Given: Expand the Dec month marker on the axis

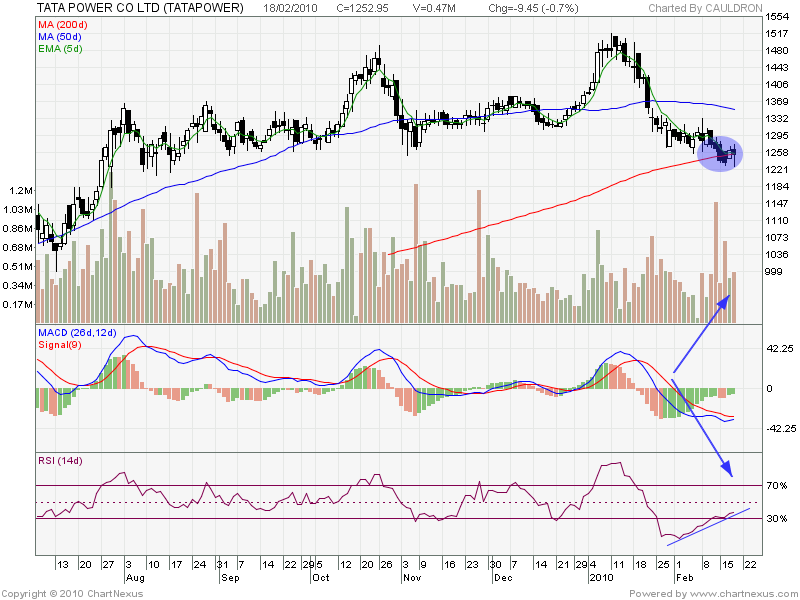Looking at the screenshot, I should (x=501, y=577).
